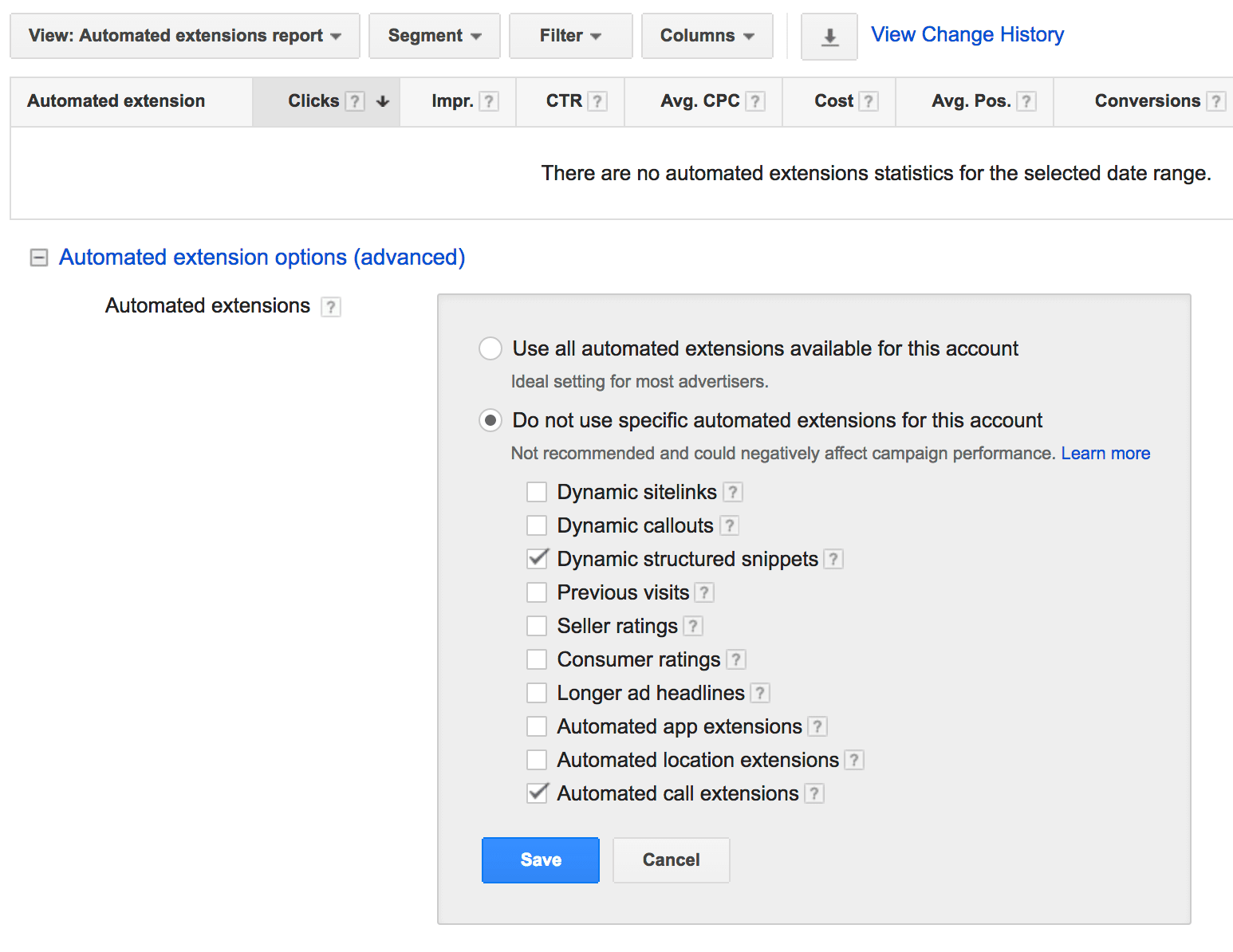Click the Save button

[x=540, y=860]
